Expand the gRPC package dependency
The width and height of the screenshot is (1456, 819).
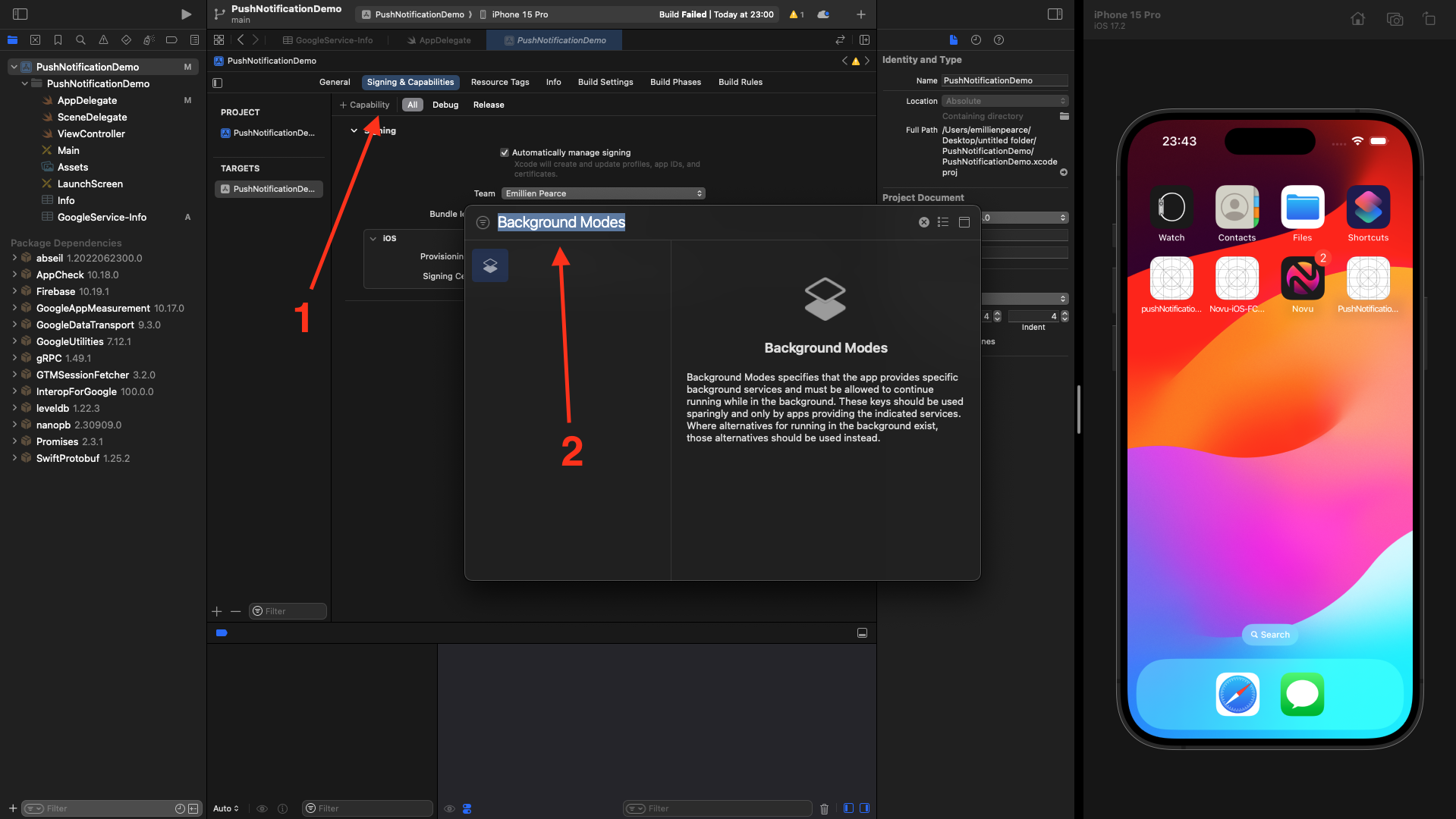coord(14,358)
